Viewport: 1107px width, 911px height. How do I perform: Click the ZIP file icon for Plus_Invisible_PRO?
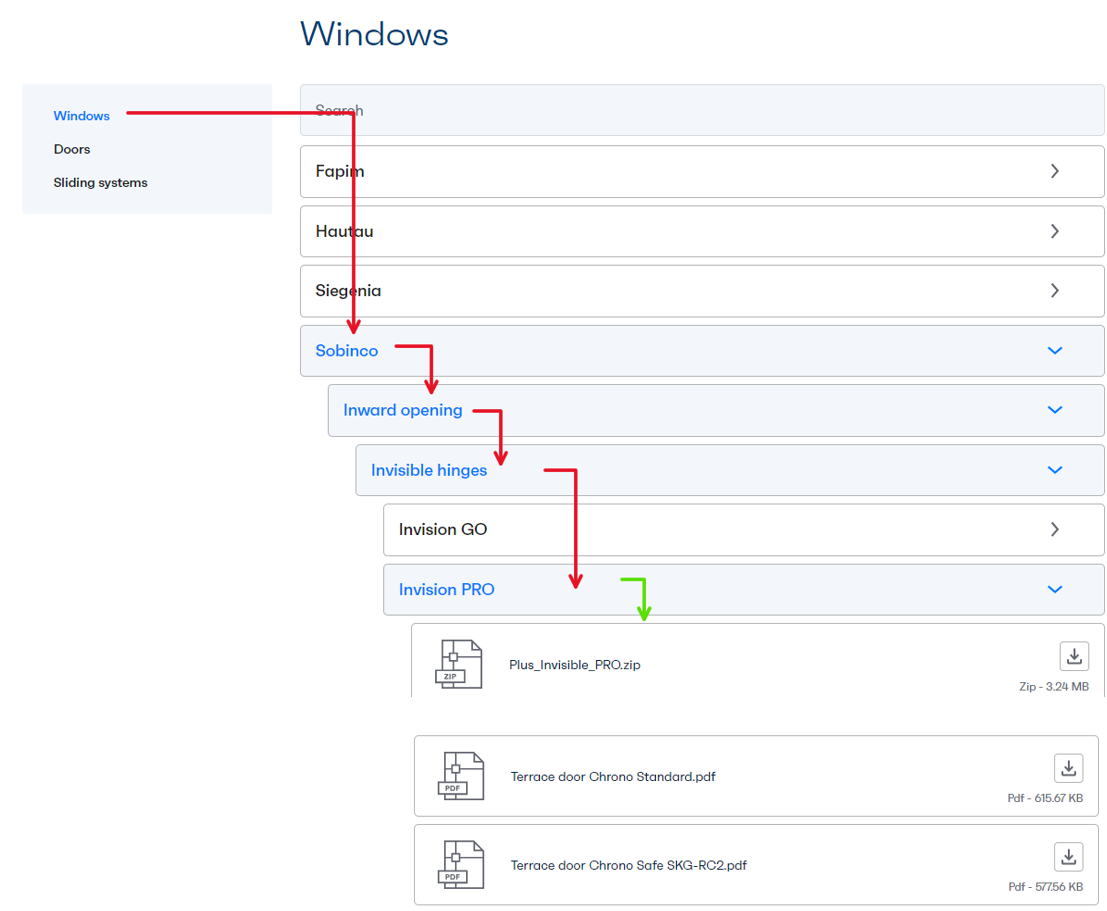459,664
